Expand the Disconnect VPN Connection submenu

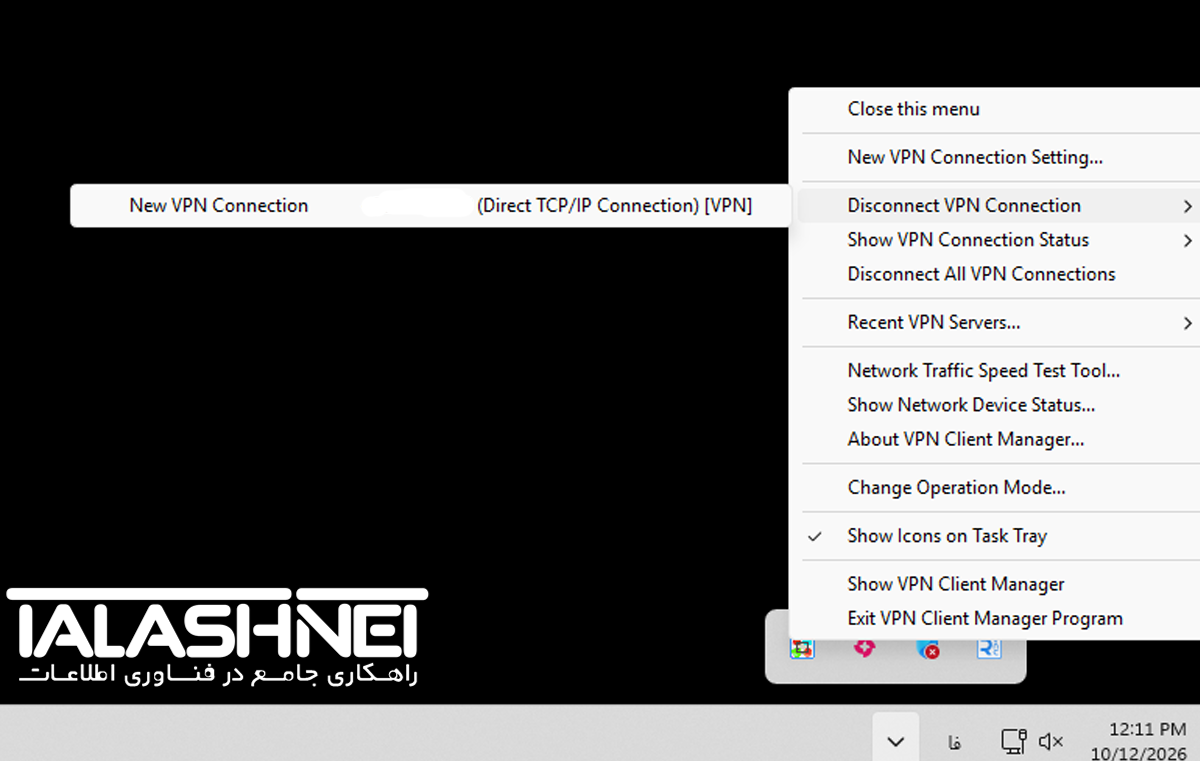click(x=998, y=206)
